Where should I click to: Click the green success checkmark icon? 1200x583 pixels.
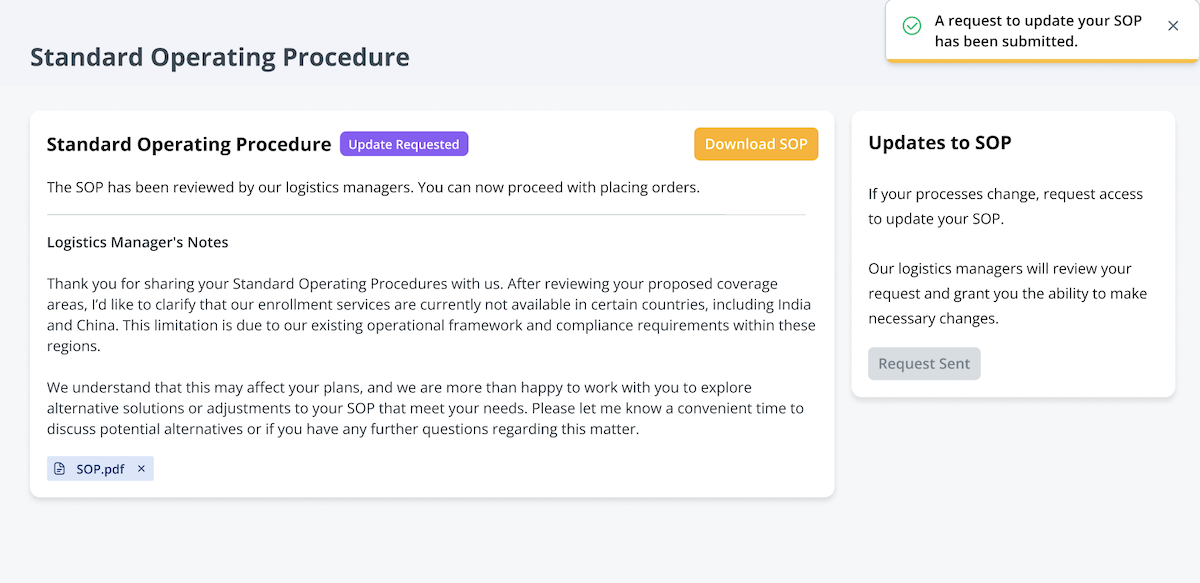(912, 26)
